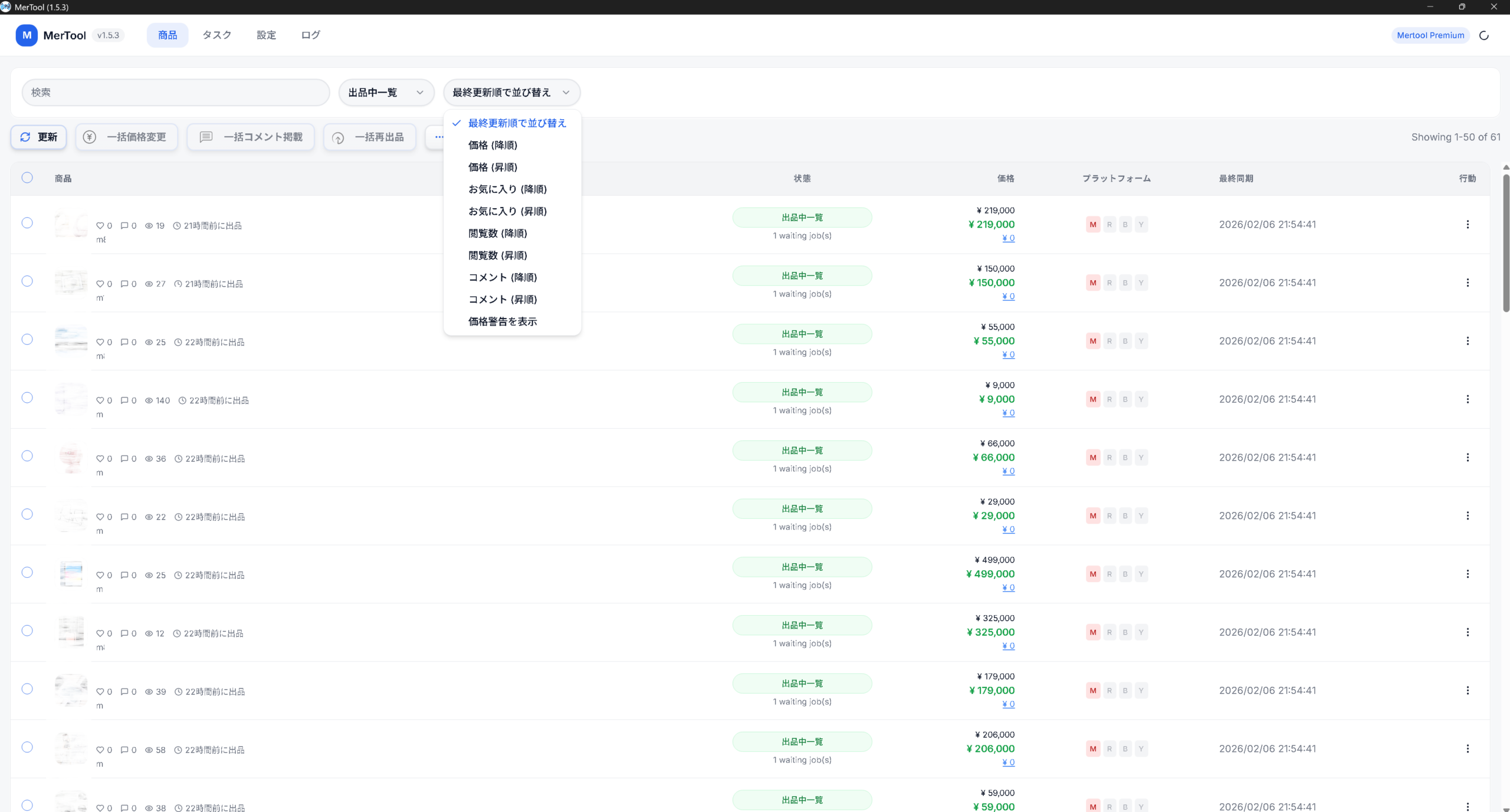Switch to the タスク tab
This screenshot has width=1510, height=812.
point(216,35)
